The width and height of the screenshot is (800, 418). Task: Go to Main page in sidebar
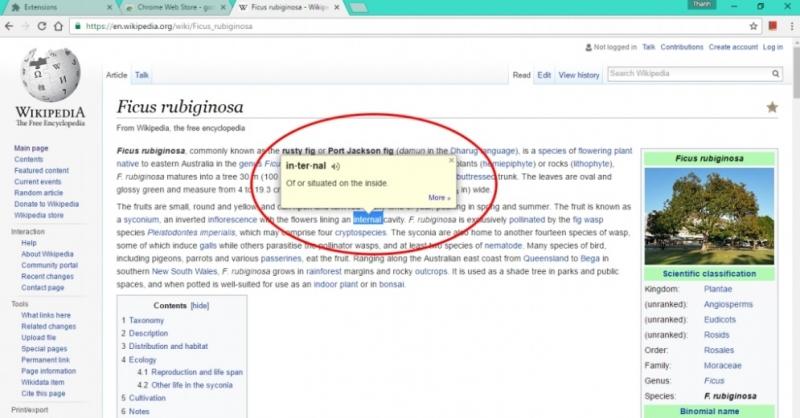(31, 148)
